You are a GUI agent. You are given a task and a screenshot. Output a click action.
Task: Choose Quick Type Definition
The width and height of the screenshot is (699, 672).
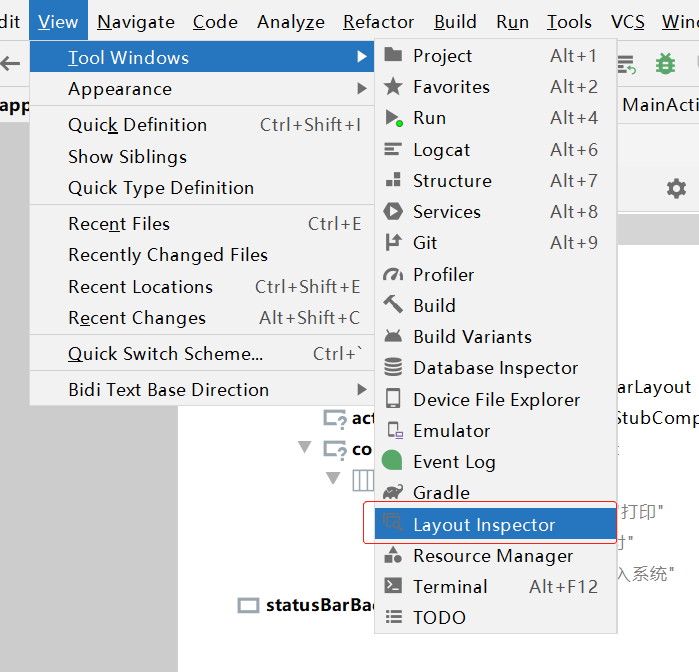coord(202,188)
